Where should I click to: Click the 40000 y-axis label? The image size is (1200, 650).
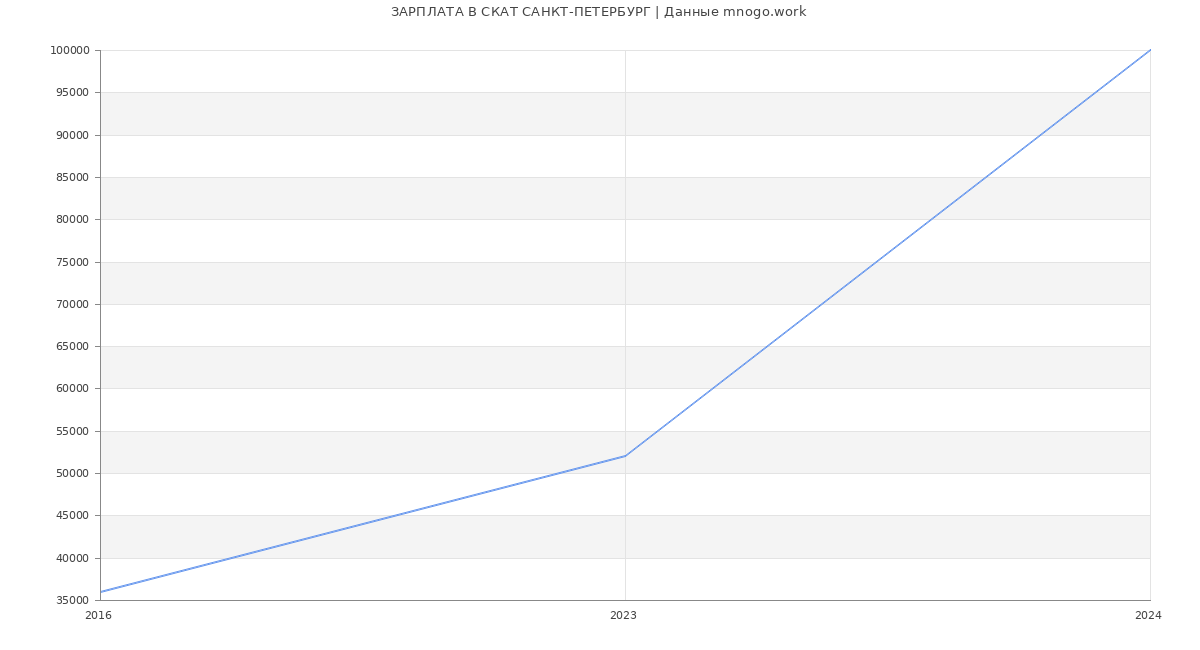(72, 559)
